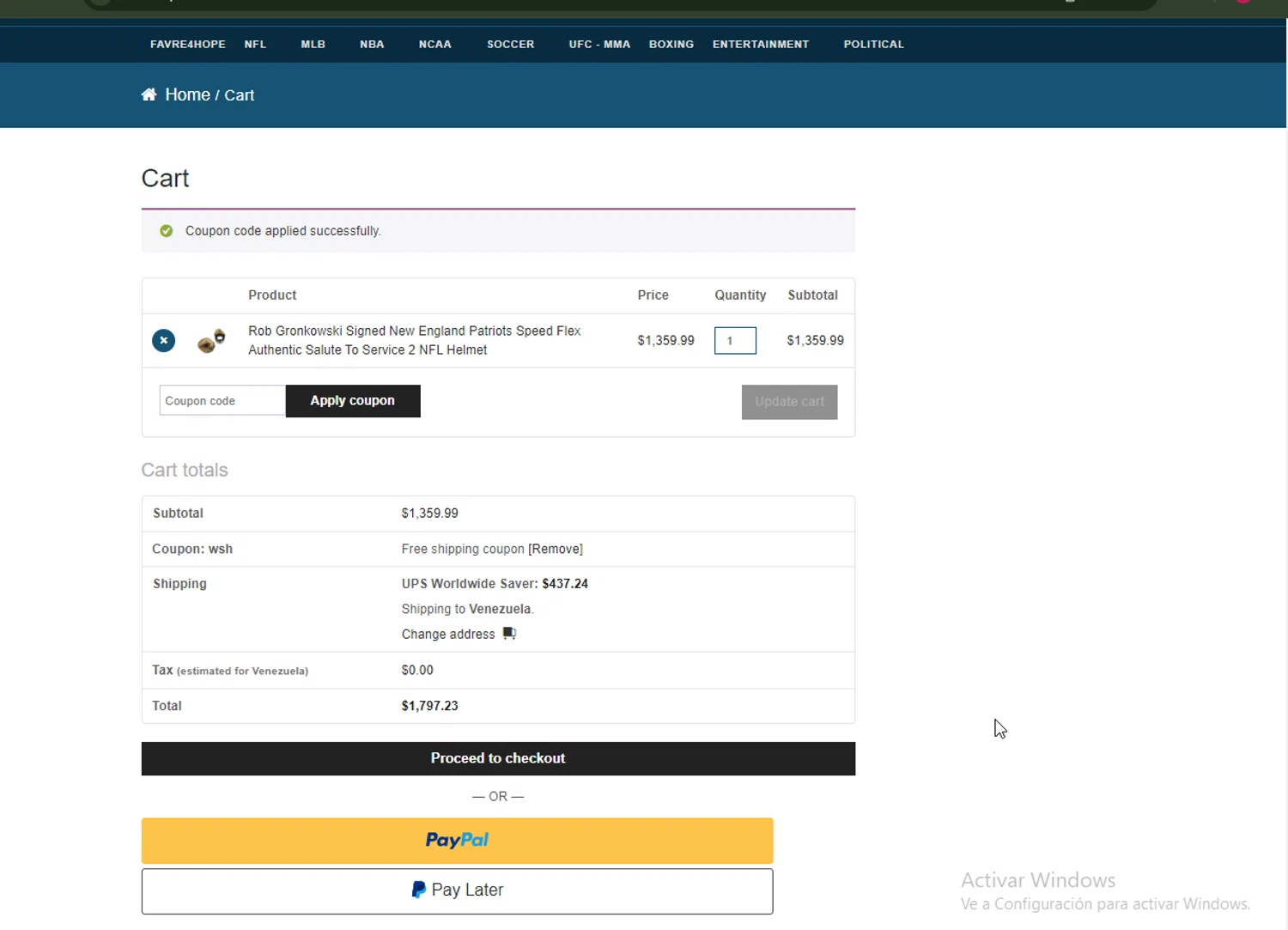This screenshot has height=930, width=1288.
Task: Click the Update cart button
Action: tap(790, 402)
